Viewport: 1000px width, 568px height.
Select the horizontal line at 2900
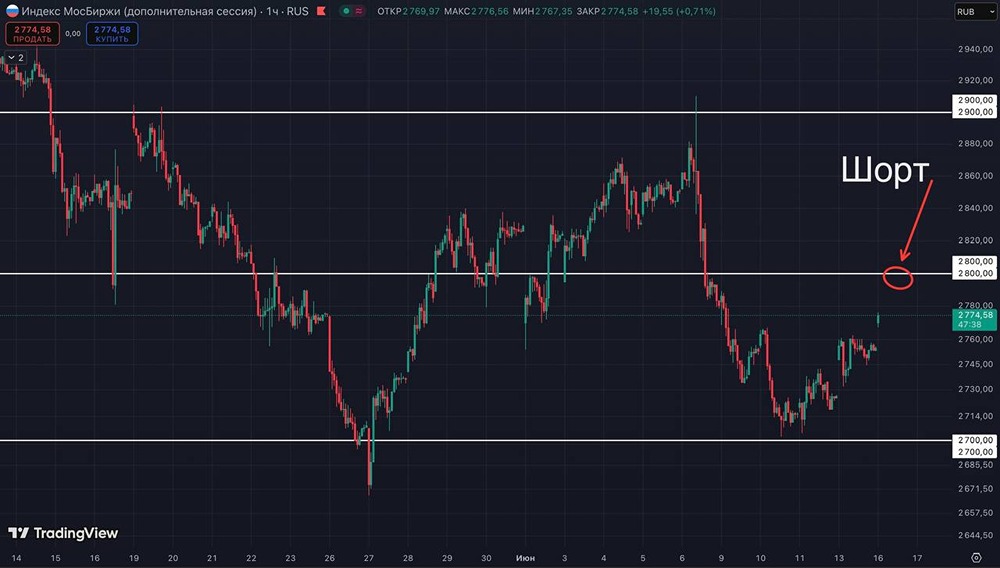pos(475,112)
